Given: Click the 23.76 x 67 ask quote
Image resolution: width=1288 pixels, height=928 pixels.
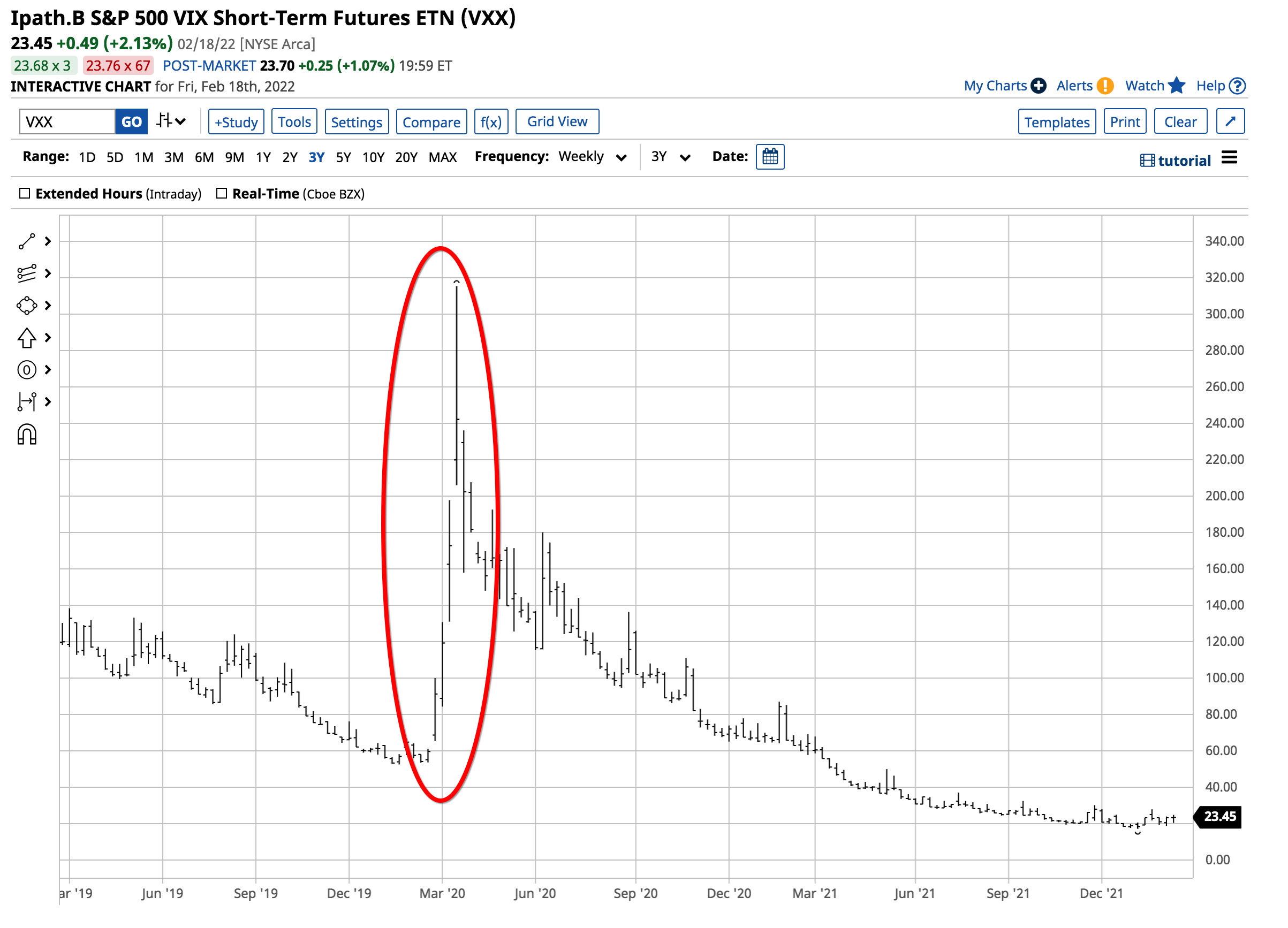Looking at the screenshot, I should 118,65.
